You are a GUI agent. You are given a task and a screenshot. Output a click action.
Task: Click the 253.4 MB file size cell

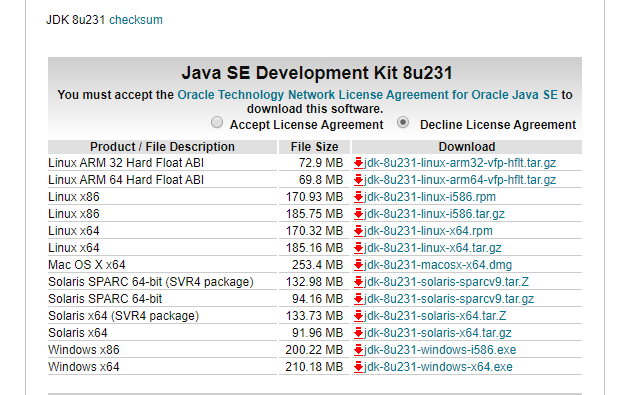click(x=318, y=265)
